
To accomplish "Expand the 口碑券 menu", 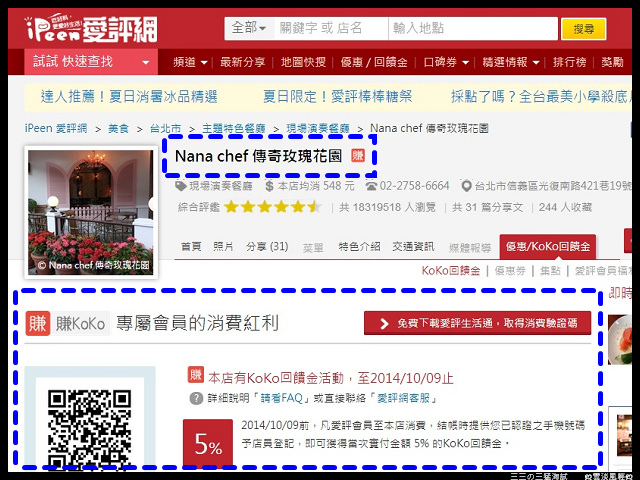I will [x=446, y=62].
